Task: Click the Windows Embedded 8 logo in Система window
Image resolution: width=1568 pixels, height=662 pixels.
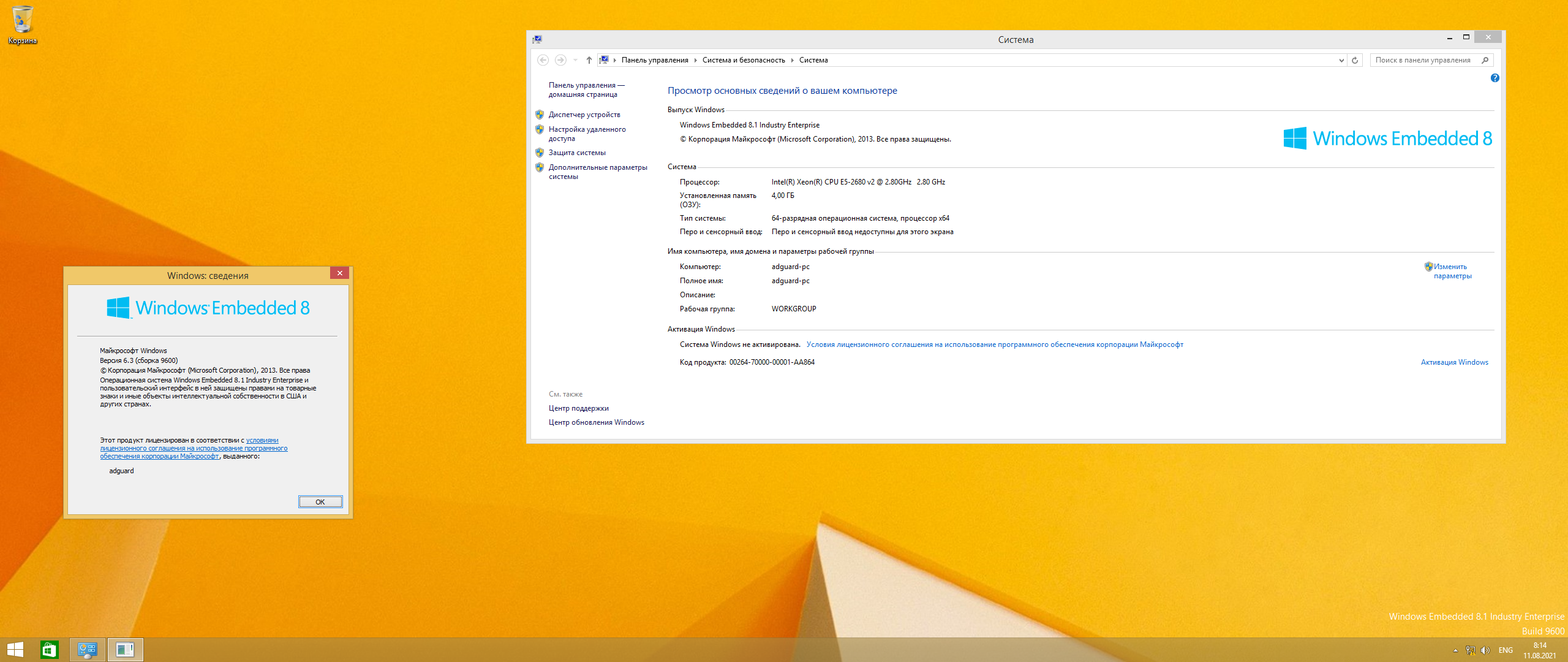Action: pyautogui.click(x=1388, y=139)
